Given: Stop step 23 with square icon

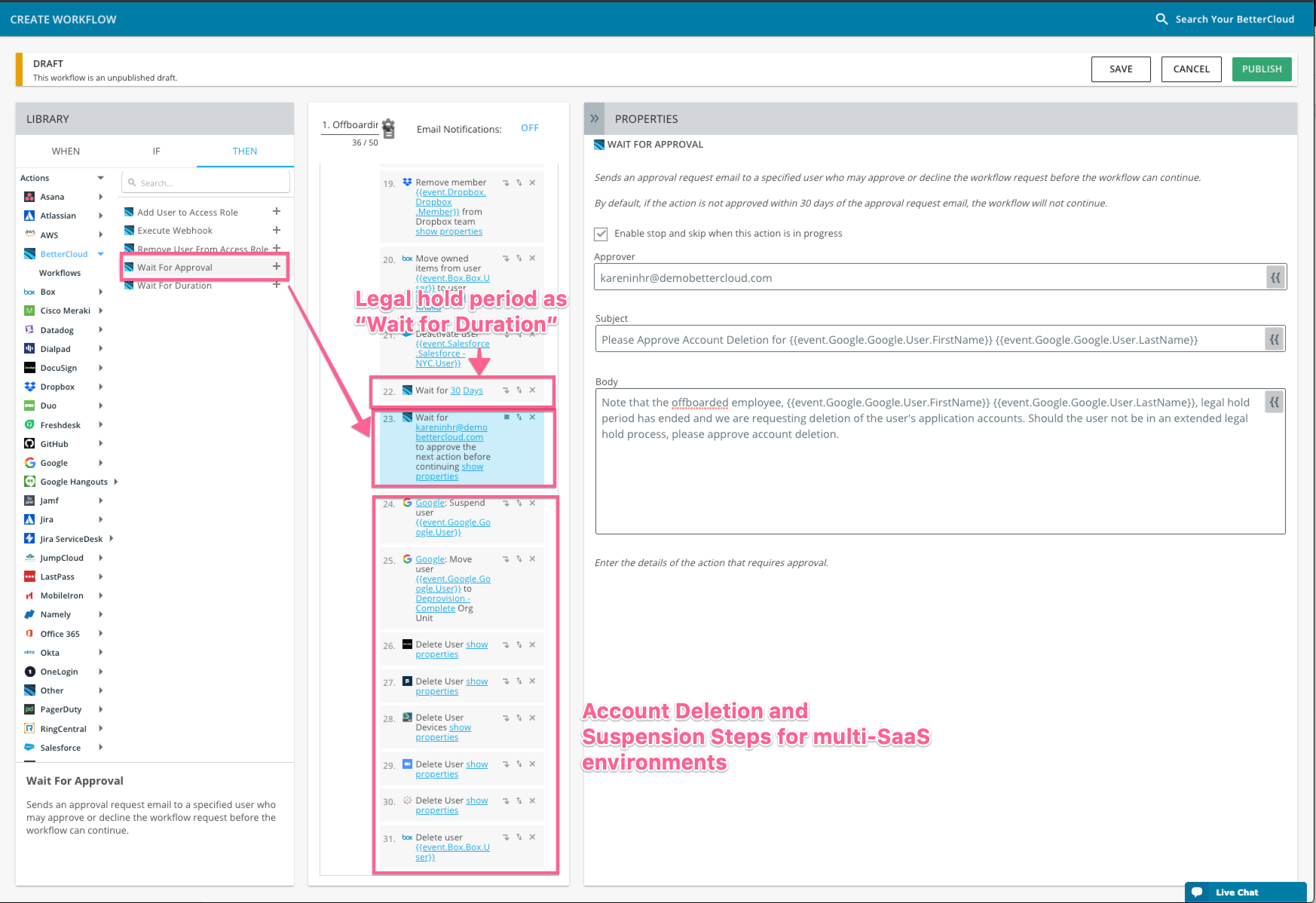Looking at the screenshot, I should [x=507, y=417].
